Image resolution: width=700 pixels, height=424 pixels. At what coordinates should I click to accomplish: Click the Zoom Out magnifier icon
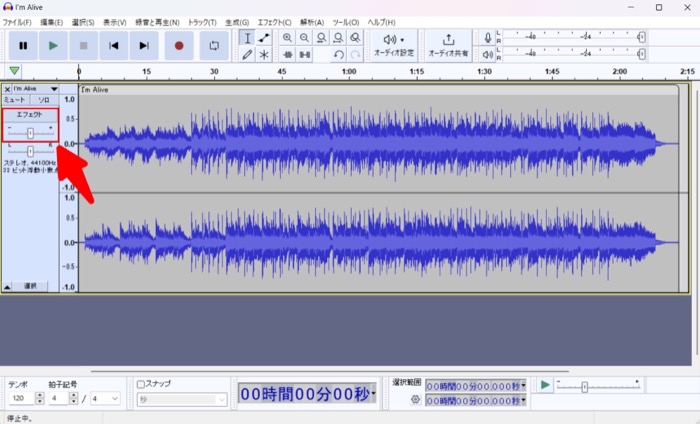coord(304,38)
